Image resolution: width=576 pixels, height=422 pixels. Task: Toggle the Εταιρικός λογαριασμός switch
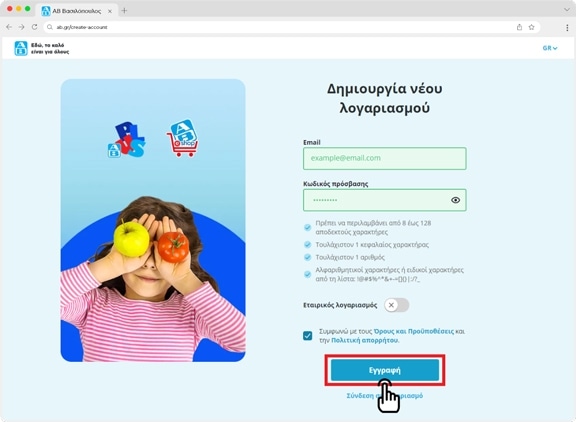coord(397,305)
